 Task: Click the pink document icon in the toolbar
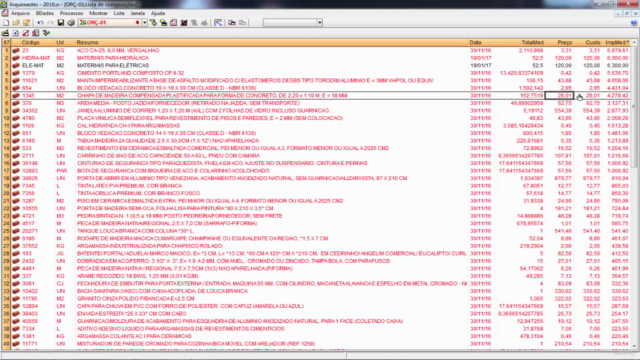pos(173,23)
